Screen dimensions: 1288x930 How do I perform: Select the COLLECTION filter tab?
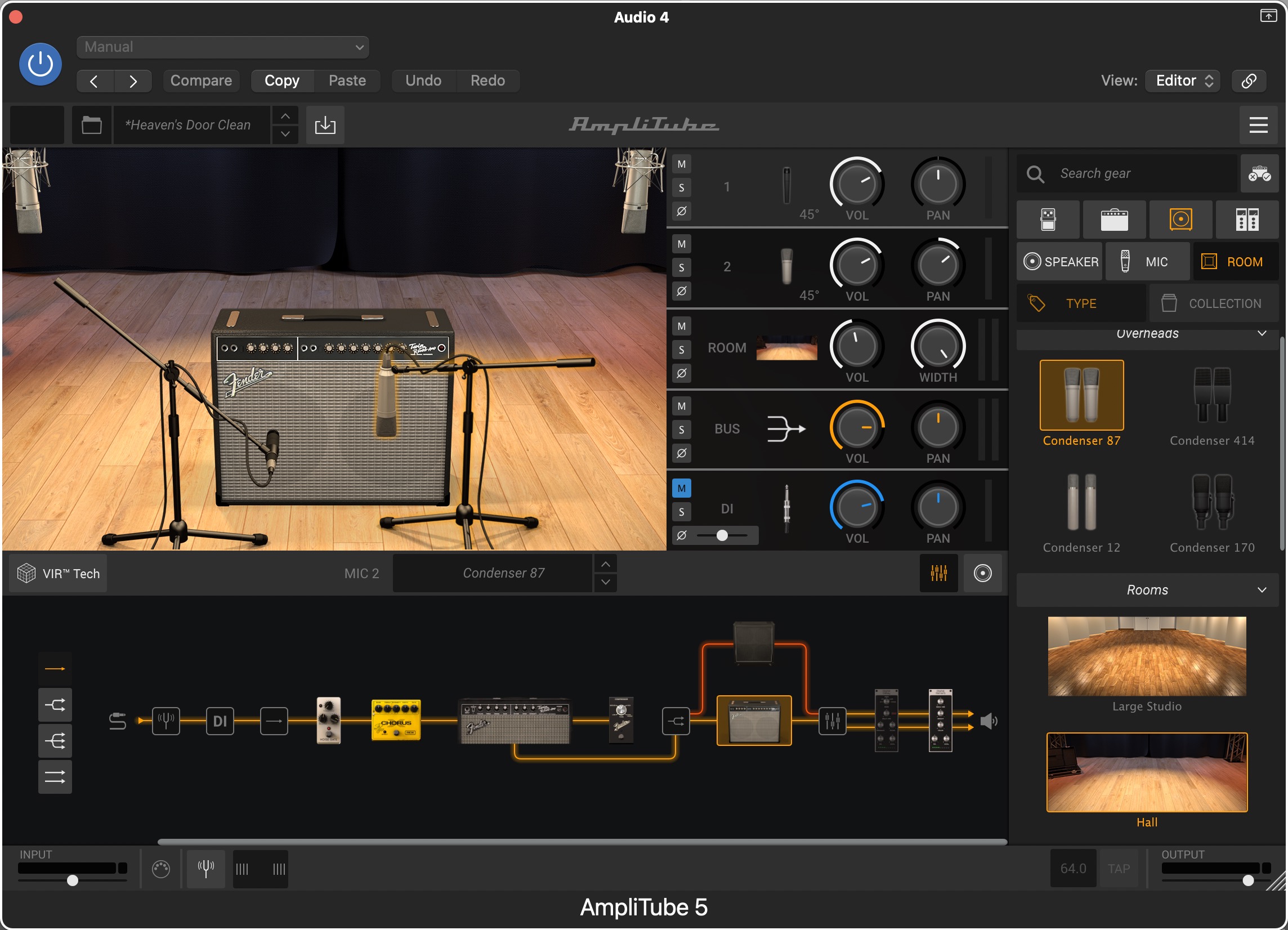click(1214, 304)
